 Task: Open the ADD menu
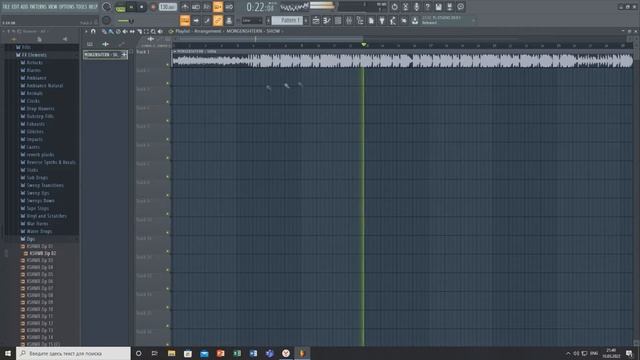(x=25, y=7)
